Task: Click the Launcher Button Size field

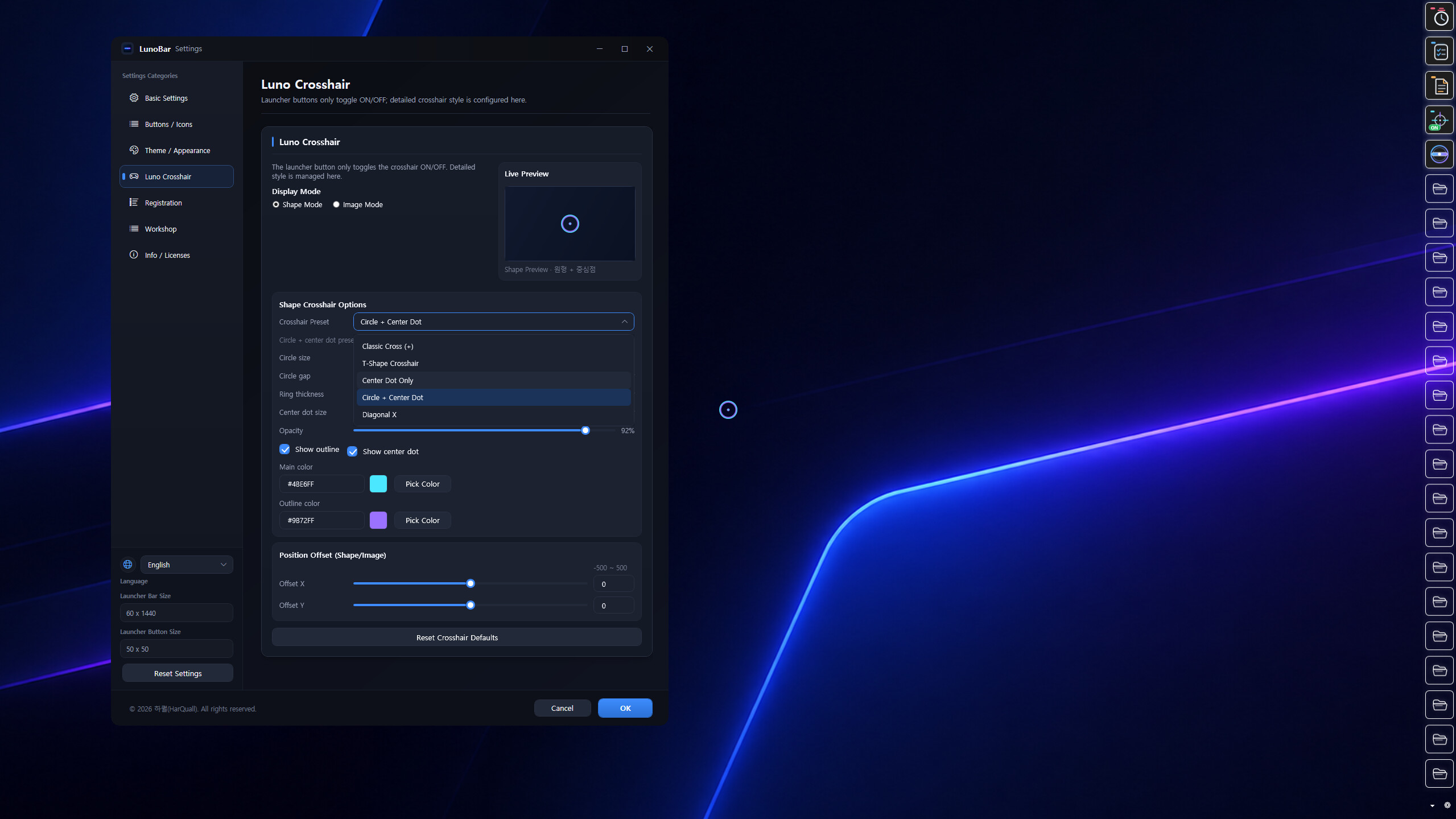Action: click(176, 649)
